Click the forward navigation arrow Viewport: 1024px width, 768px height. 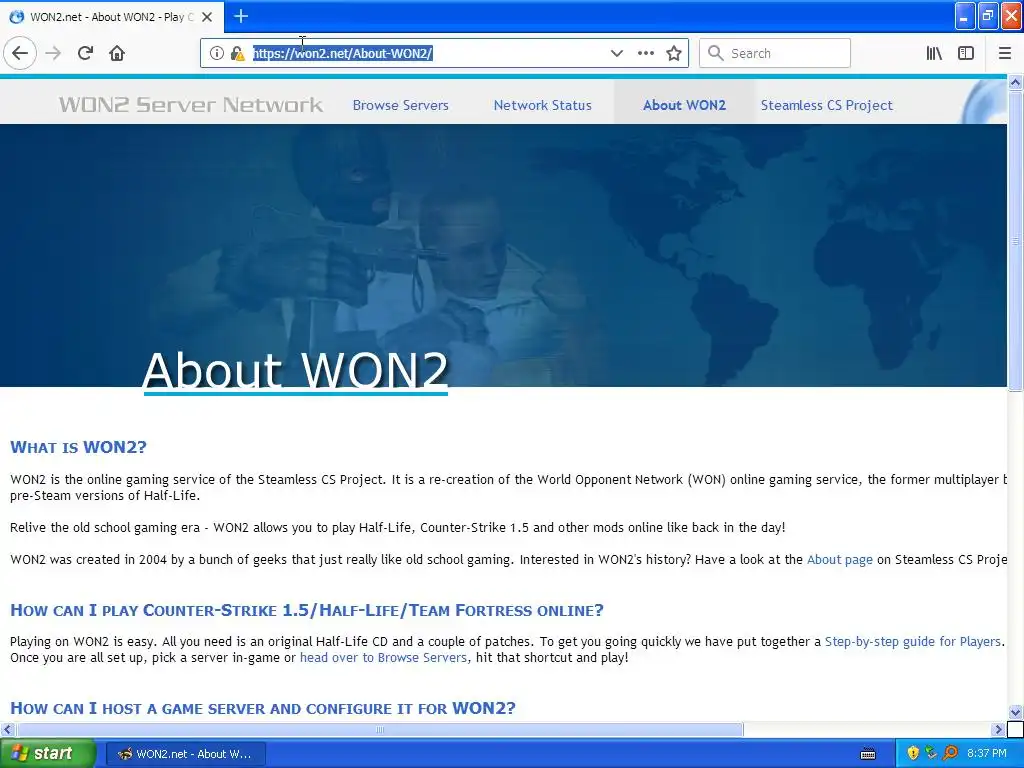click(53, 53)
